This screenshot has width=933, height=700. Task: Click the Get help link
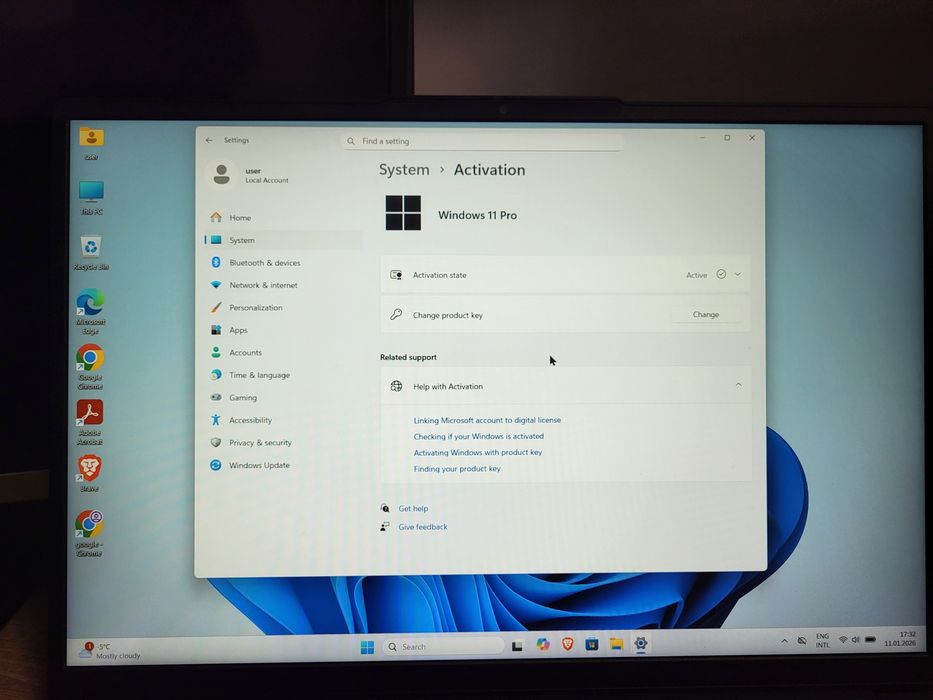pos(413,508)
